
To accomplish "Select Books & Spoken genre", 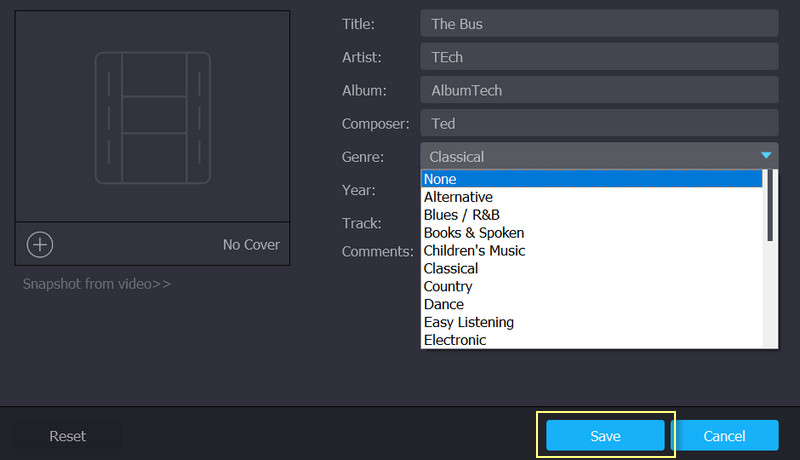I will (592, 233).
